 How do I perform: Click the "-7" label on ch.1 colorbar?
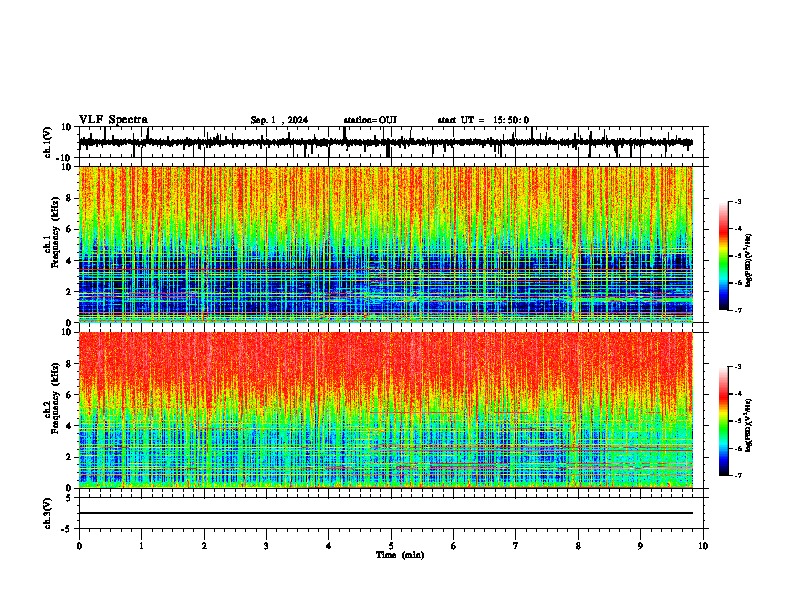737,310
